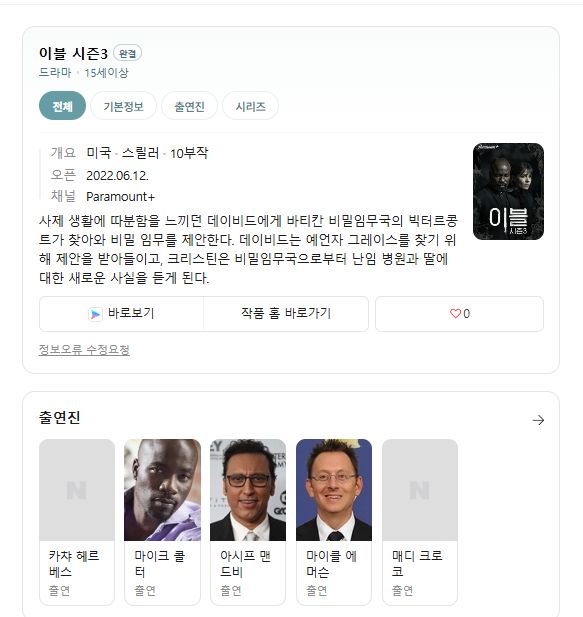The width and height of the screenshot is (583, 617).
Task: Click 마이크 콜터's cast photo
Action: click(x=162, y=490)
